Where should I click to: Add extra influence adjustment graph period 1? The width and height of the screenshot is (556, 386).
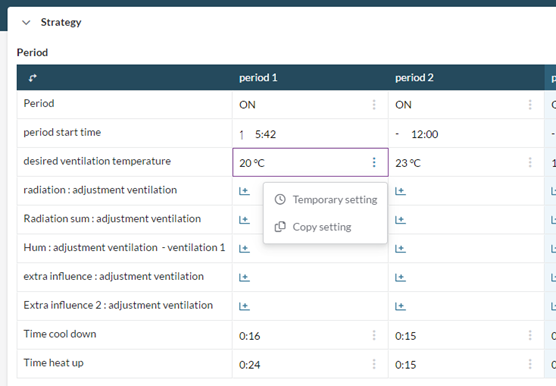(244, 278)
